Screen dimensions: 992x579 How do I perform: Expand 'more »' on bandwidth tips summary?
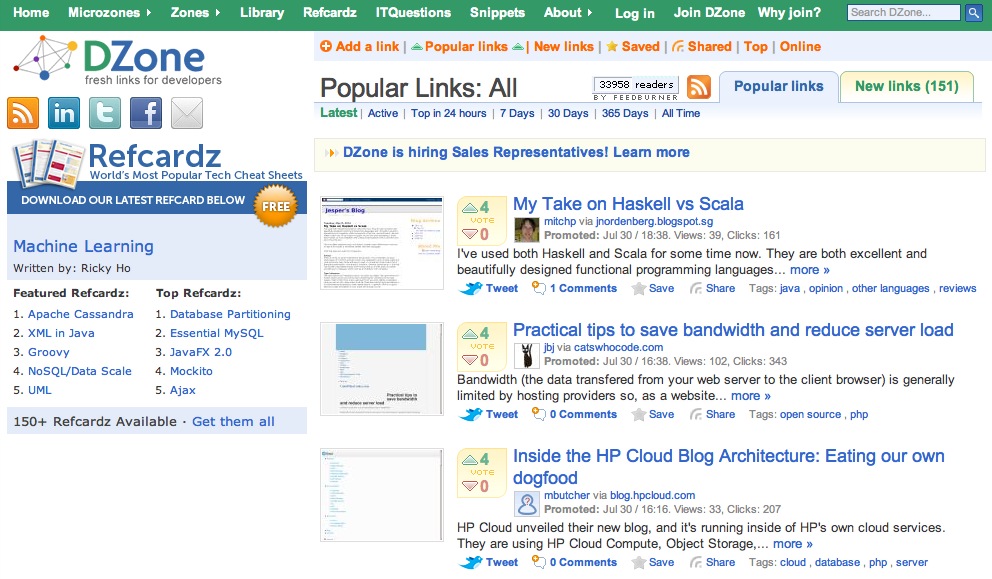click(x=751, y=395)
